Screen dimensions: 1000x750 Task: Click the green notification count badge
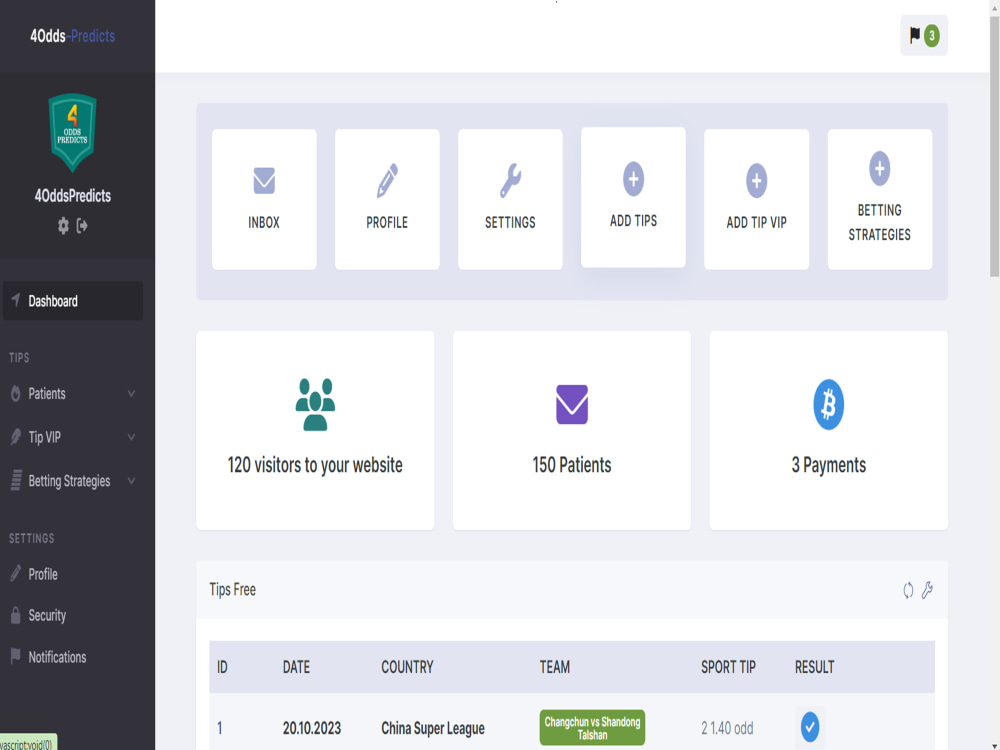point(932,36)
